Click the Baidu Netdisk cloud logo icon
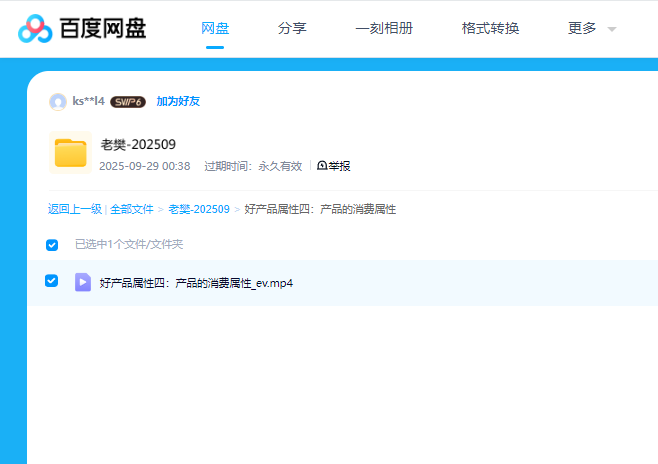Viewport: 658px width, 464px height. click(35, 29)
